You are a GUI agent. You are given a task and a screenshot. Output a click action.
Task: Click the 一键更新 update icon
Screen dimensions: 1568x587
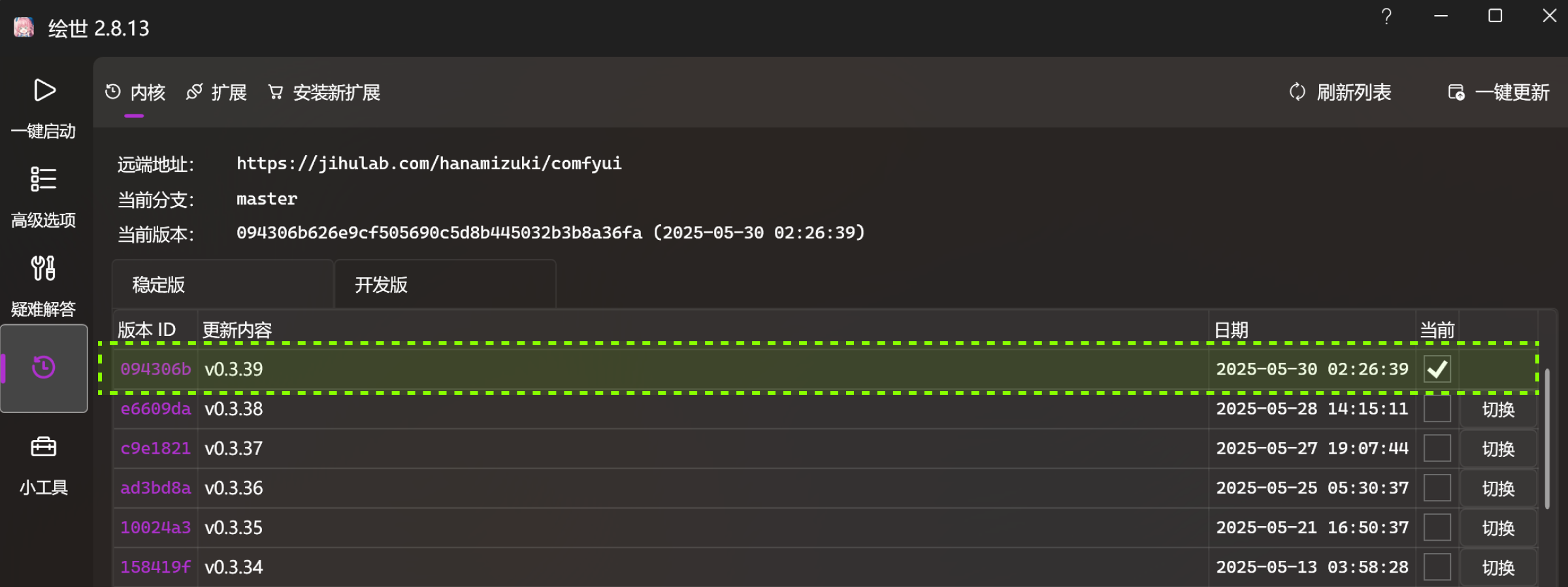[x=1456, y=92]
